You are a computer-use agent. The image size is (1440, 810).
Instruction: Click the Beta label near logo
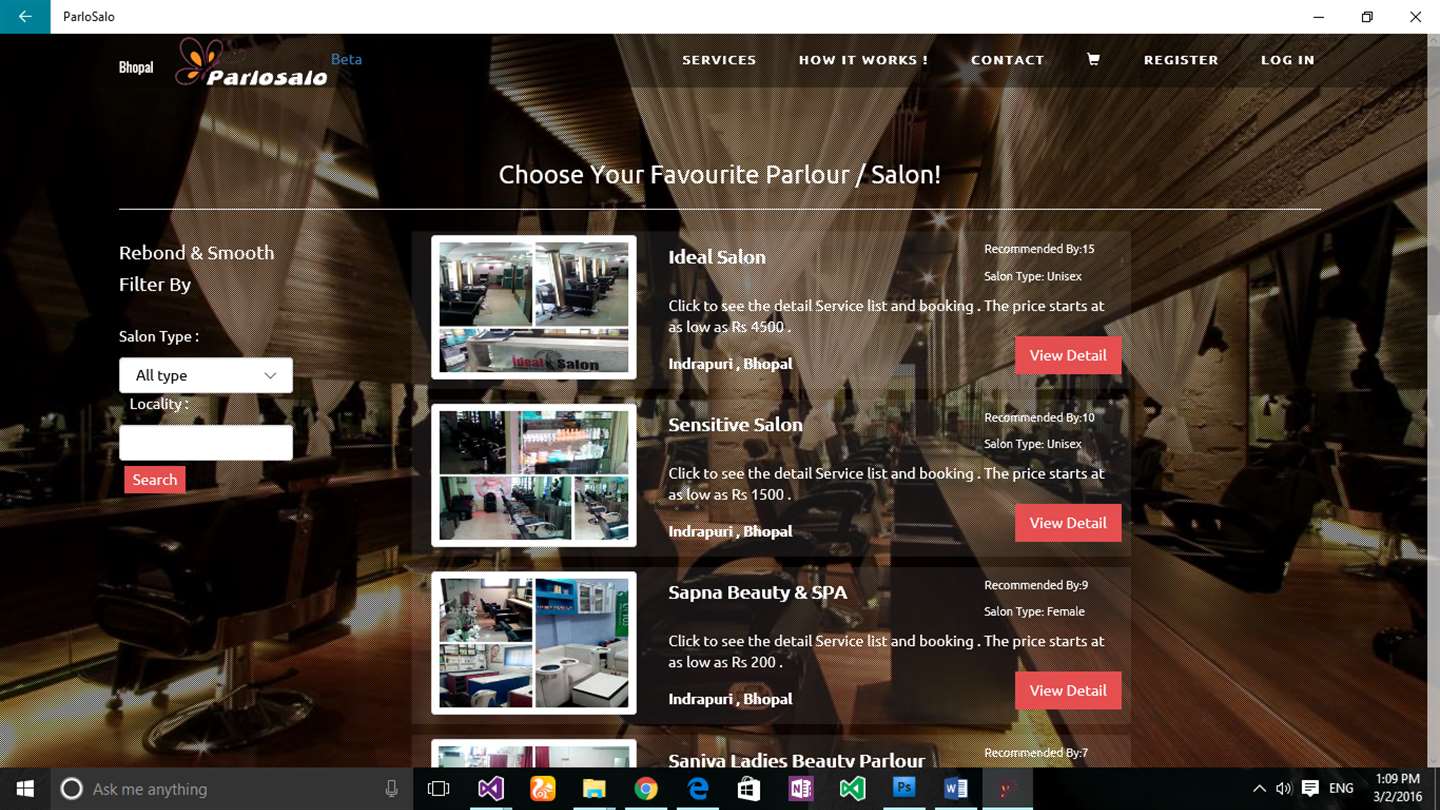pyautogui.click(x=346, y=59)
